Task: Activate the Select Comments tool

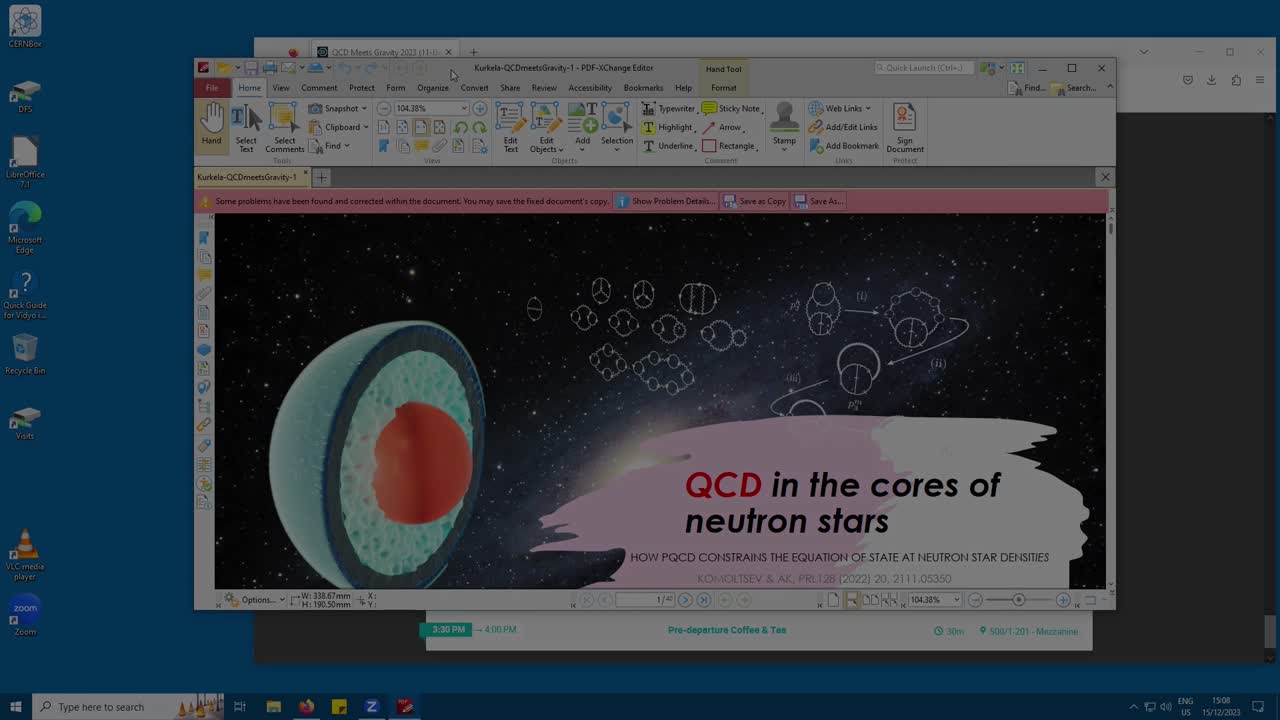Action: click(x=284, y=126)
